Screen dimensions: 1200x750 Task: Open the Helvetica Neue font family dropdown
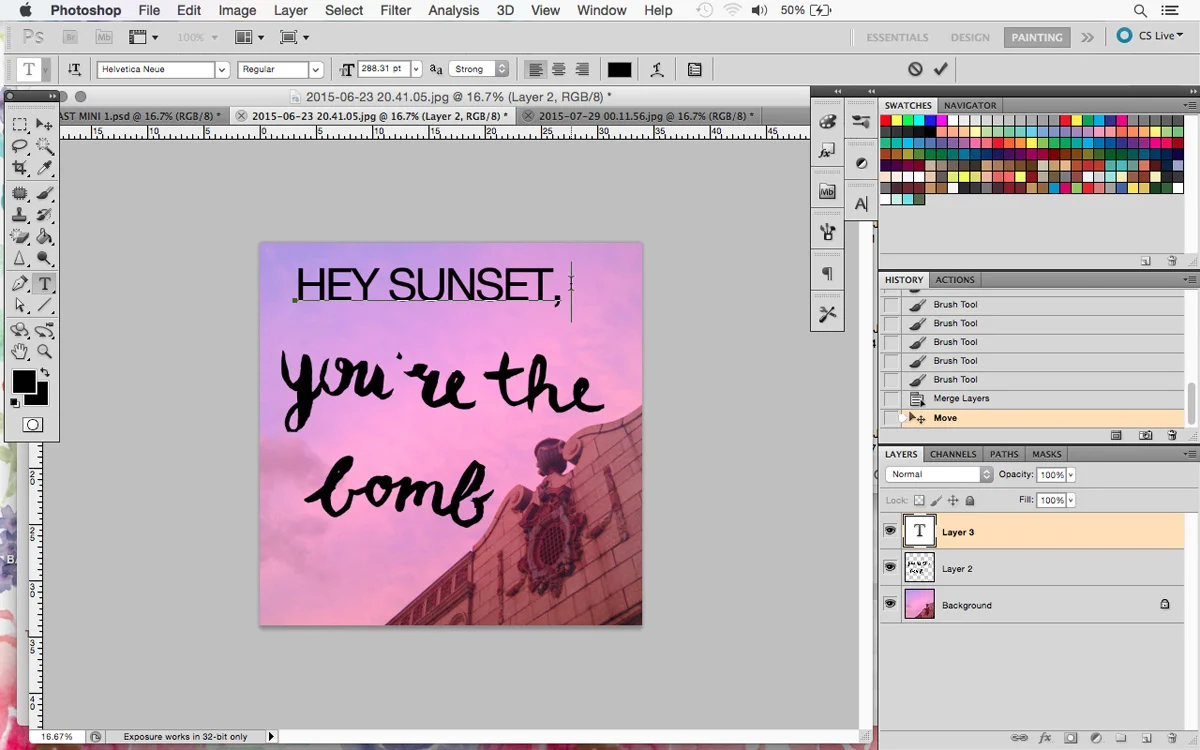[x=222, y=69]
